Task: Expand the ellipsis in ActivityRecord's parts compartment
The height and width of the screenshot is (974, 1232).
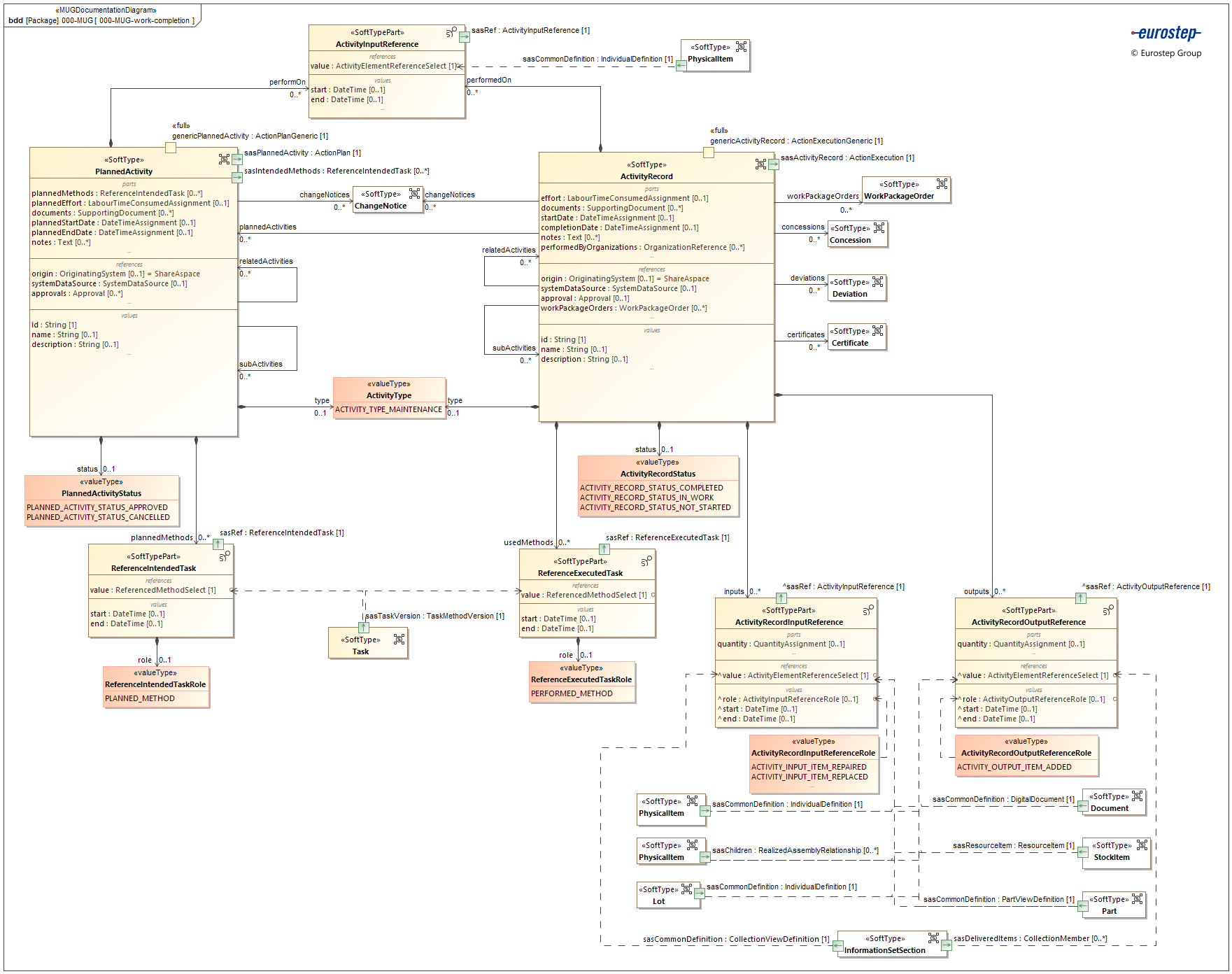Action: 653,257
